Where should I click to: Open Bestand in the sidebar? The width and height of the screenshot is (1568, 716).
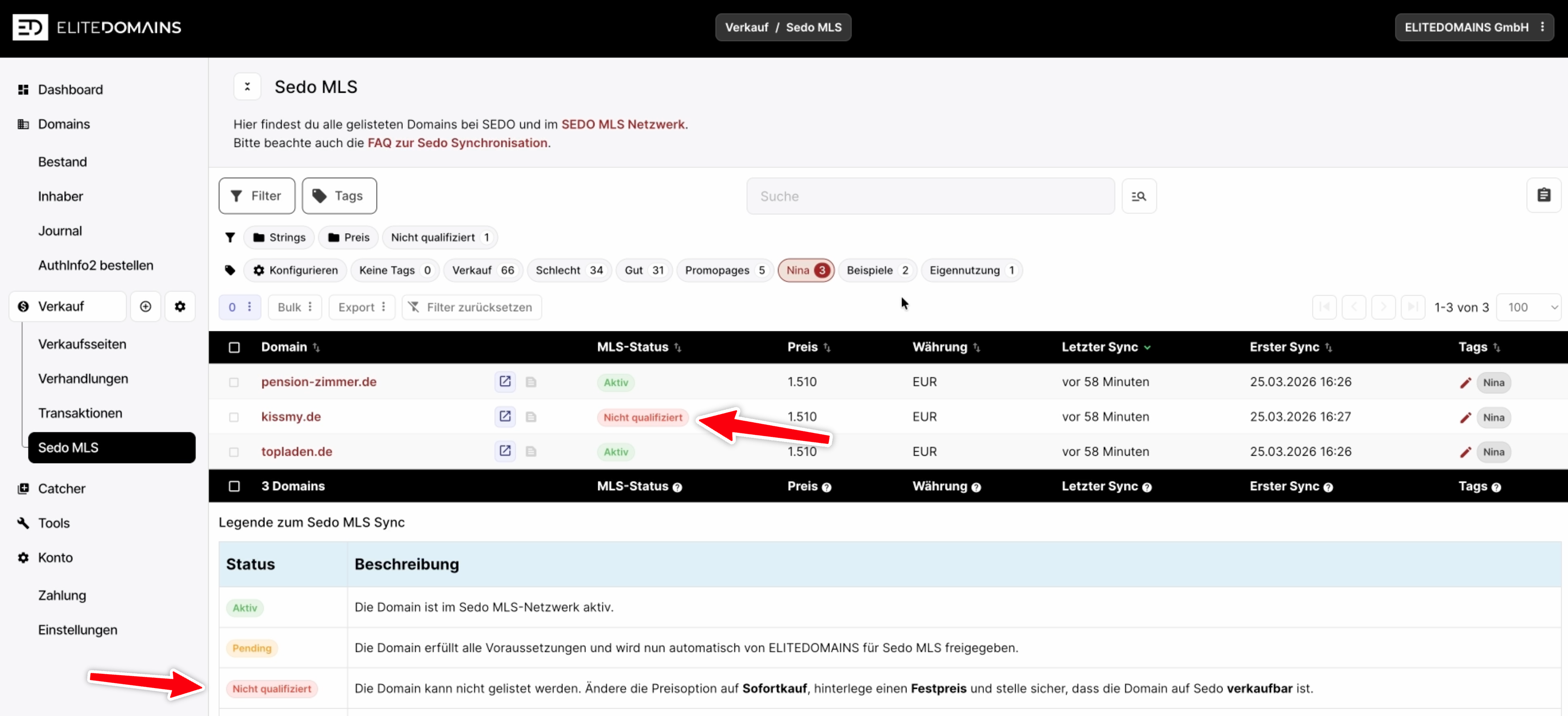click(x=63, y=162)
